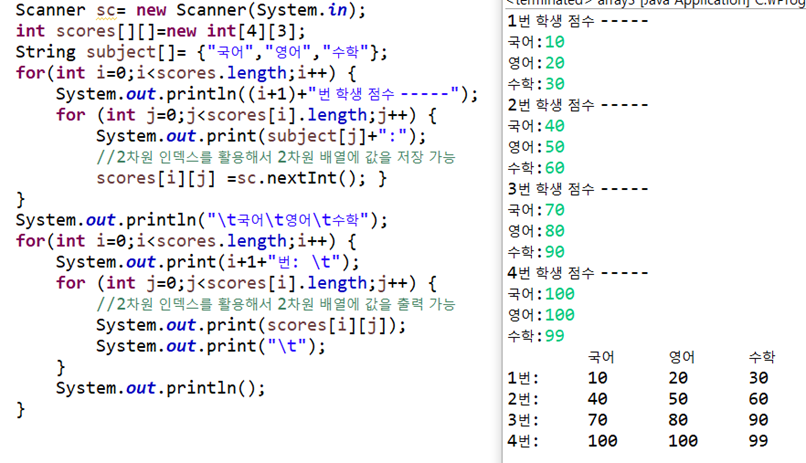Click the String subject[] array declaration line
This screenshot has width=806, height=463.
click(x=202, y=52)
